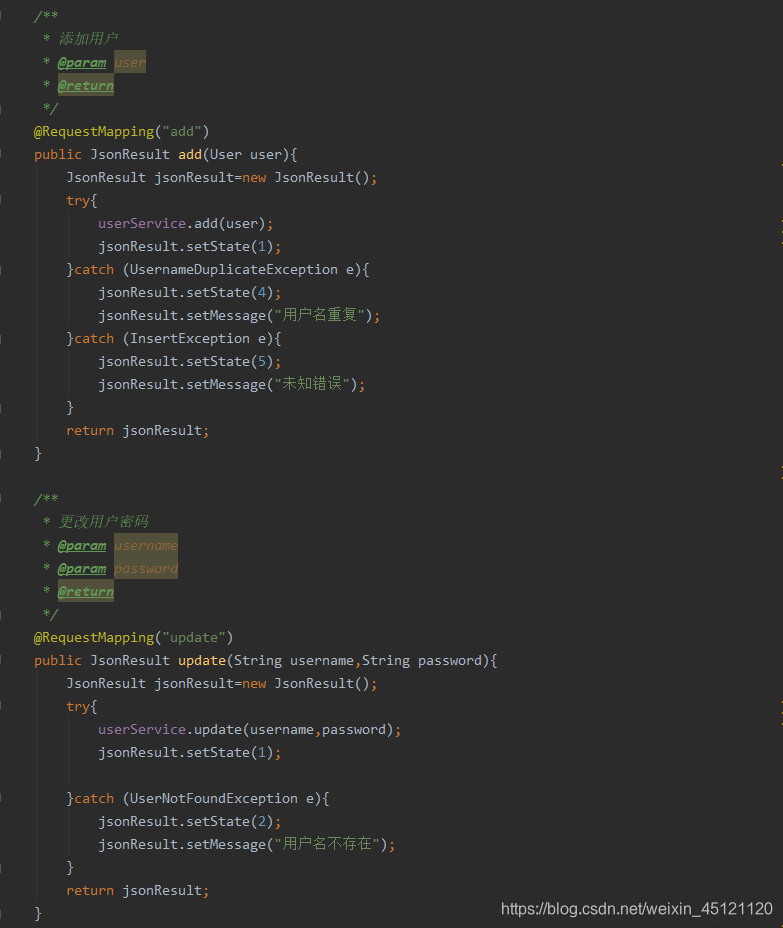Click the catch (InsertException e) line
The height and width of the screenshot is (928, 783).
(174, 339)
